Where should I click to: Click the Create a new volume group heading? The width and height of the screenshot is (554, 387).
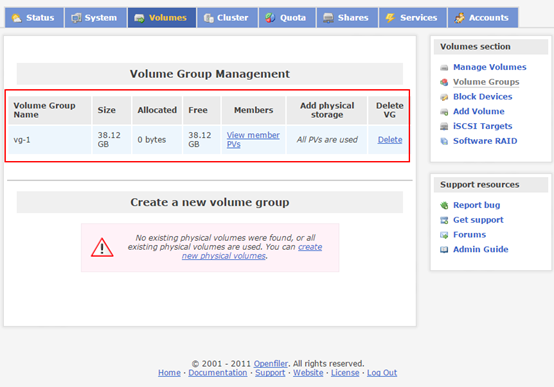click(x=210, y=202)
